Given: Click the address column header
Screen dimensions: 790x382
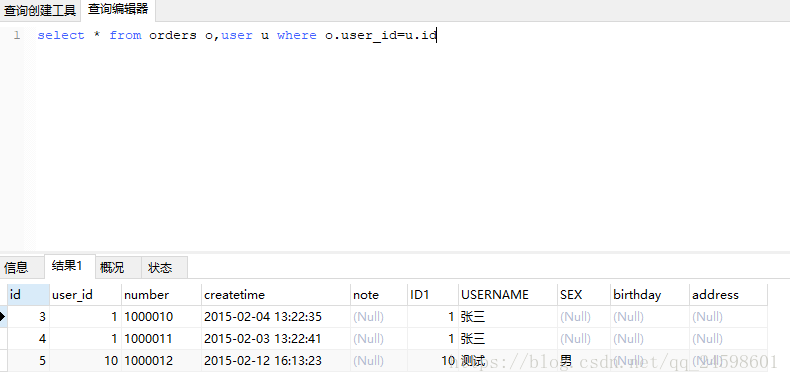Looking at the screenshot, I should [x=729, y=295].
